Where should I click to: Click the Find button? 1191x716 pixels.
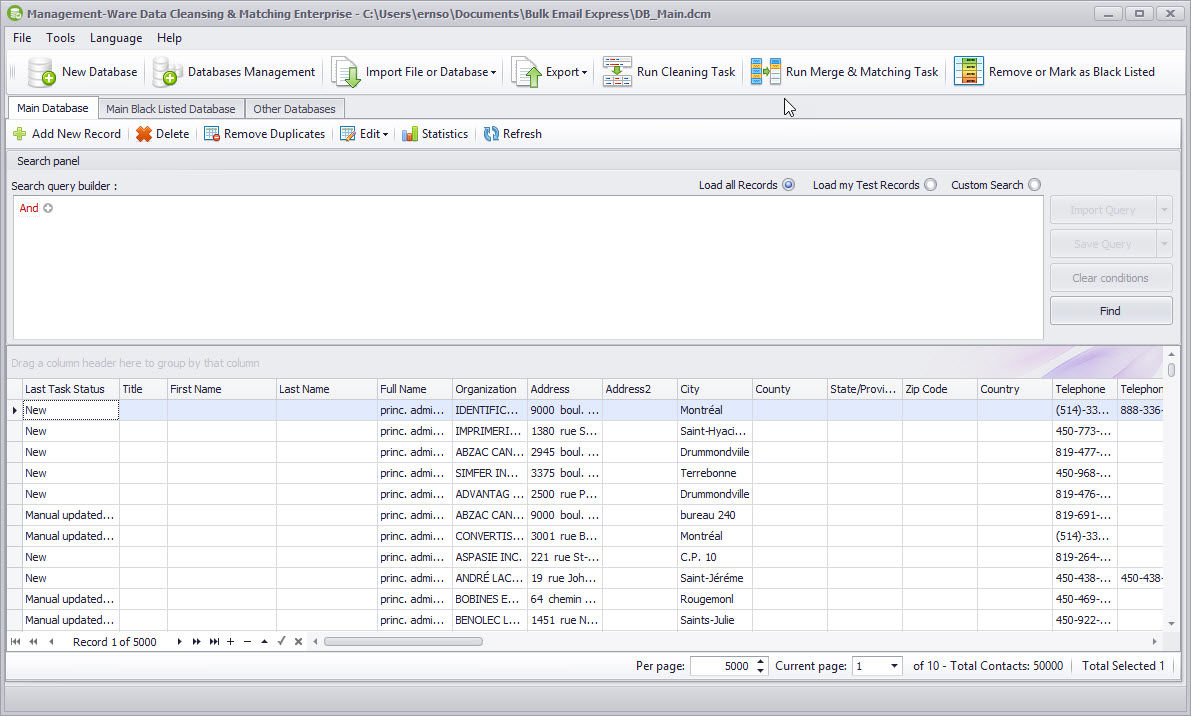pos(1110,311)
